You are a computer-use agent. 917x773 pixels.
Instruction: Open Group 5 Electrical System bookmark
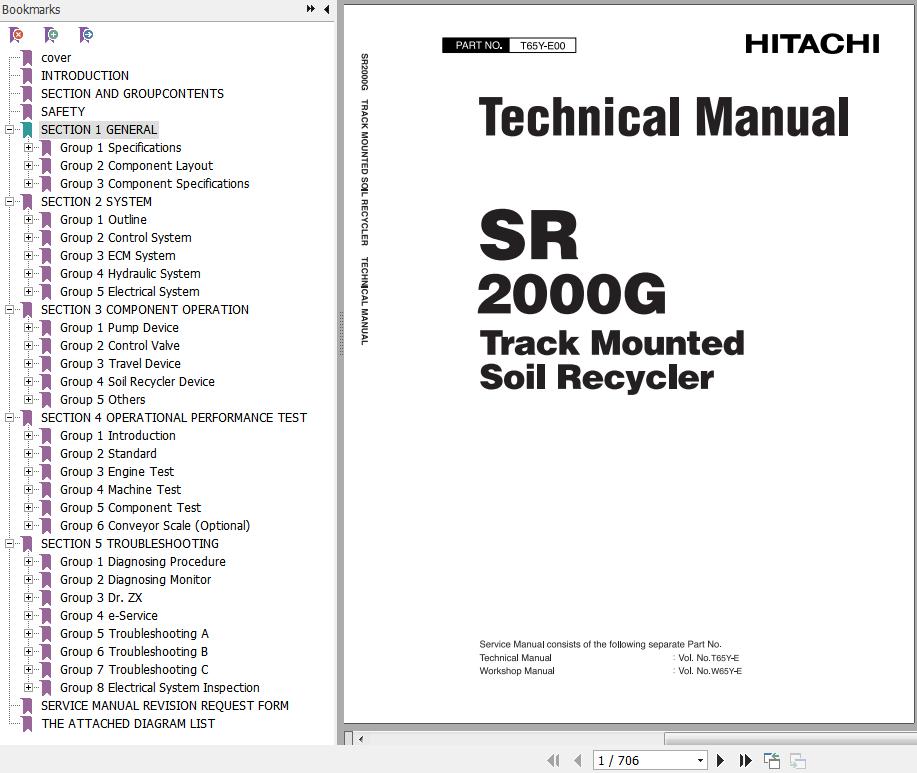[130, 292]
